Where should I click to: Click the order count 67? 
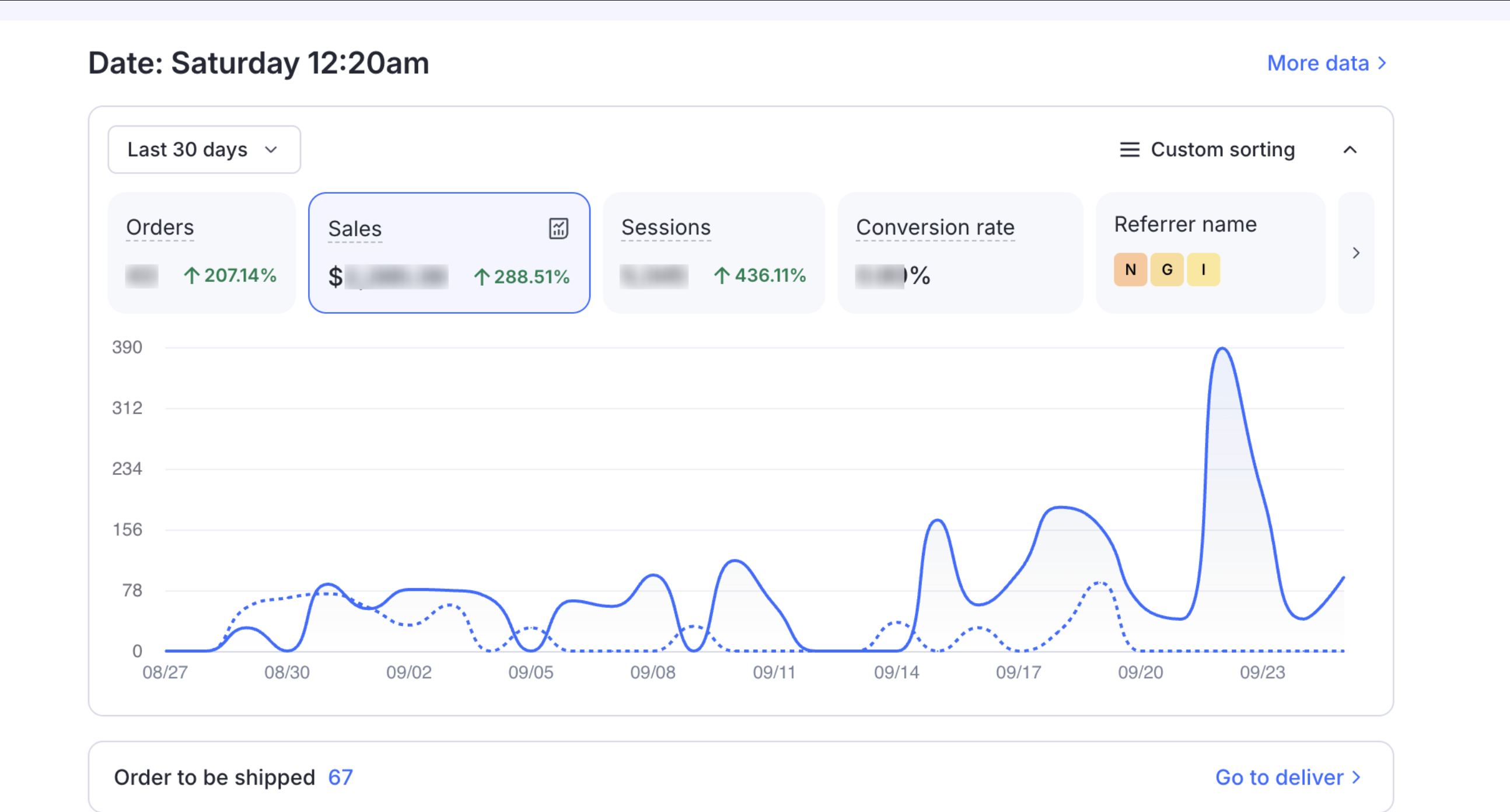click(340, 778)
